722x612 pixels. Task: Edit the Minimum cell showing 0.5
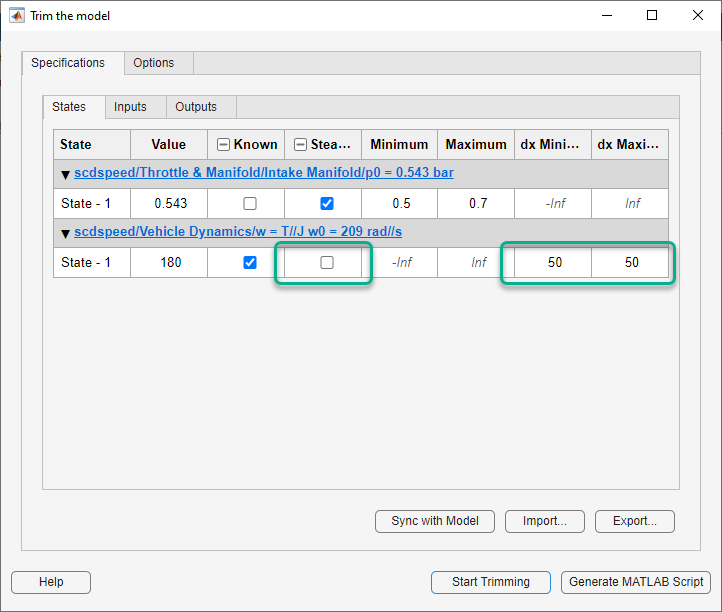pyautogui.click(x=400, y=204)
